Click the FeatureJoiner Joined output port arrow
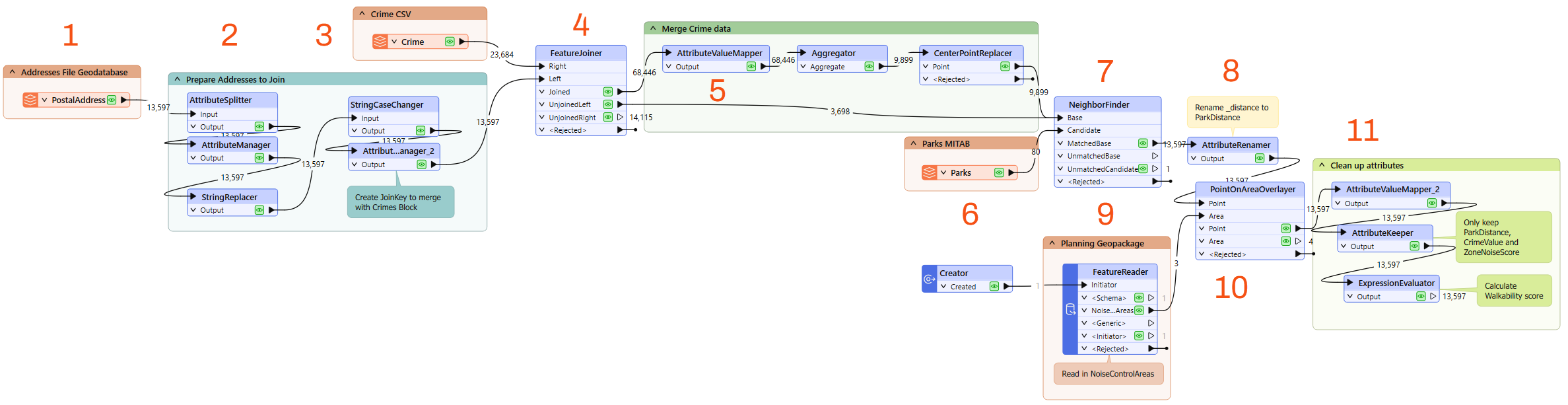Image resolution: width=1568 pixels, height=405 pixels. pyautogui.click(x=620, y=92)
